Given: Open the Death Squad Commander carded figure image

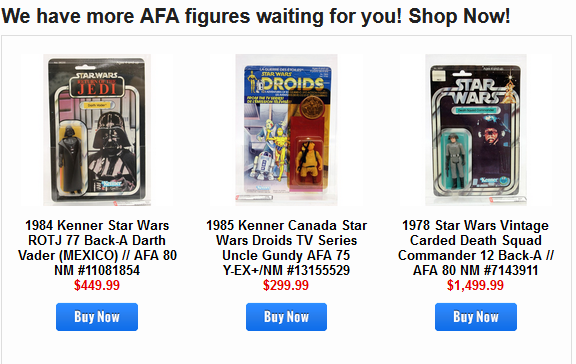Looking at the screenshot, I should pyautogui.click(x=476, y=130).
